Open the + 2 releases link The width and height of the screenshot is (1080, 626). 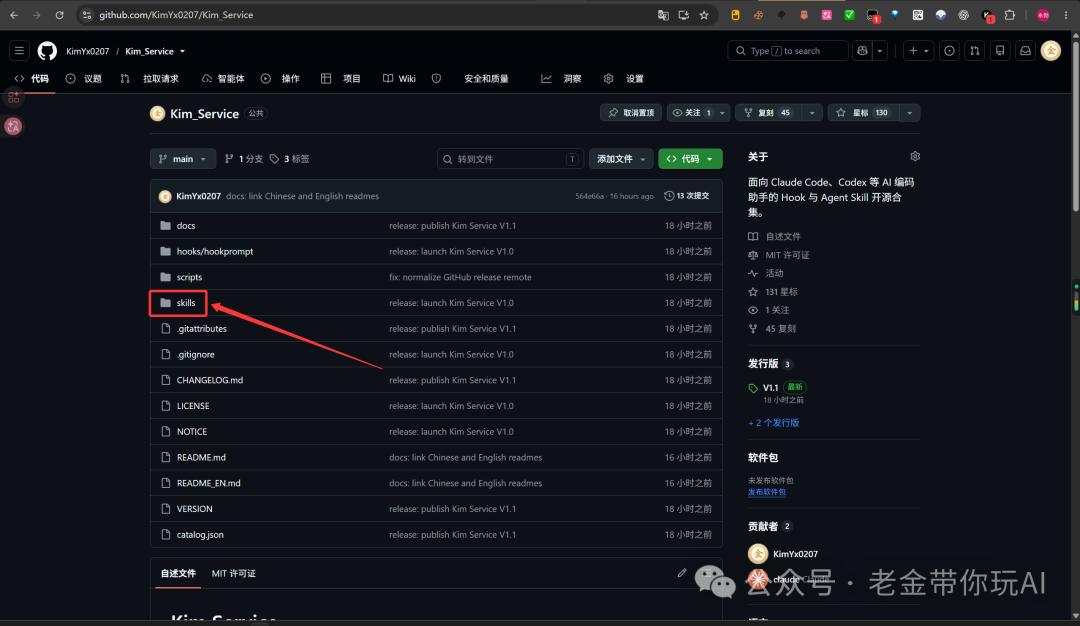pyautogui.click(x=773, y=423)
